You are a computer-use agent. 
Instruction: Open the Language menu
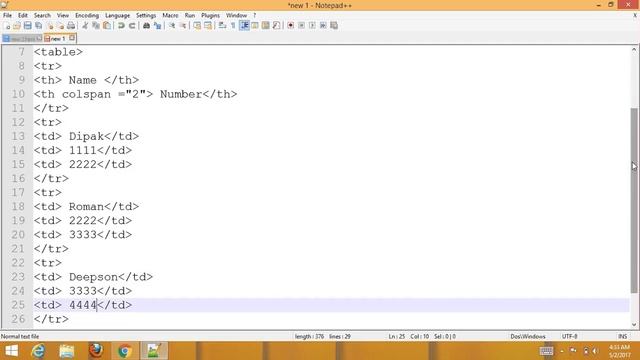tap(118, 16)
